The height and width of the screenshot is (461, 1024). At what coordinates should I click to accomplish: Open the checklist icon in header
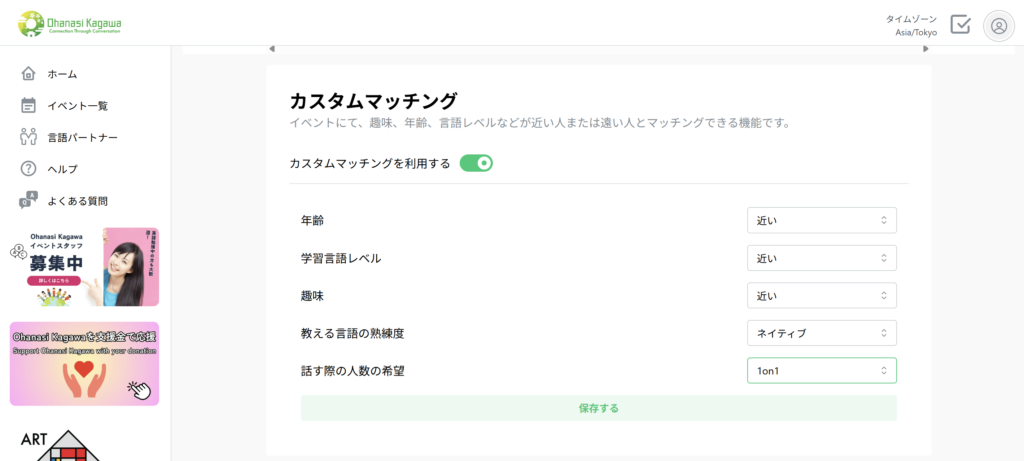tap(960, 25)
